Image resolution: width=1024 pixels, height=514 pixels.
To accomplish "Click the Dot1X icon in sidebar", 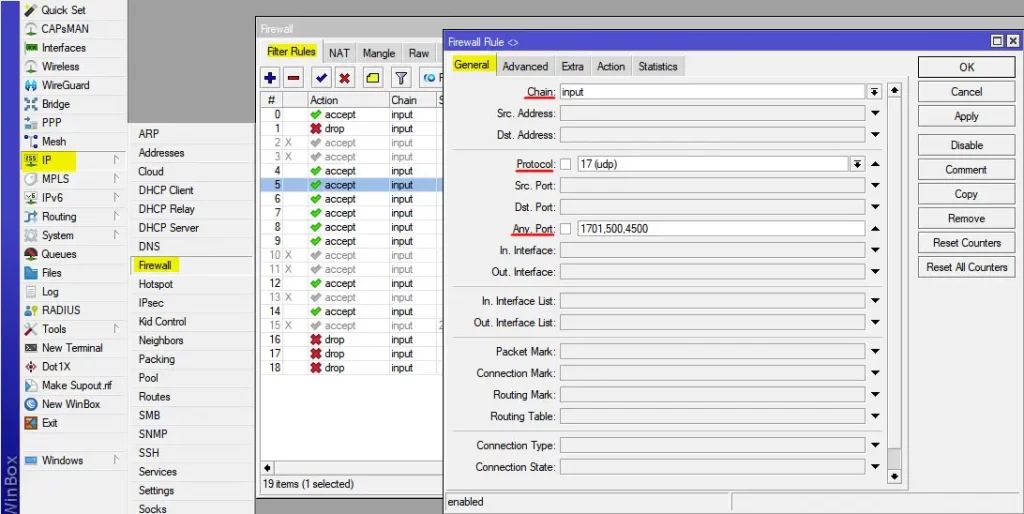I will click(31, 366).
